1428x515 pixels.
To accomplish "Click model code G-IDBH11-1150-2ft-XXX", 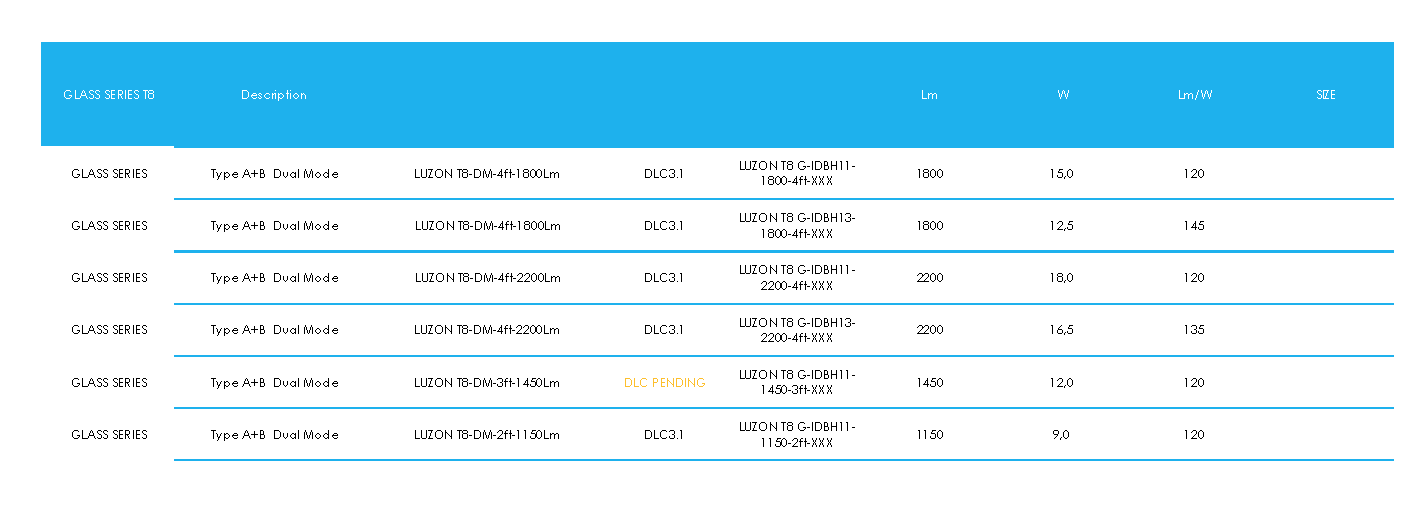I will coord(797,435).
